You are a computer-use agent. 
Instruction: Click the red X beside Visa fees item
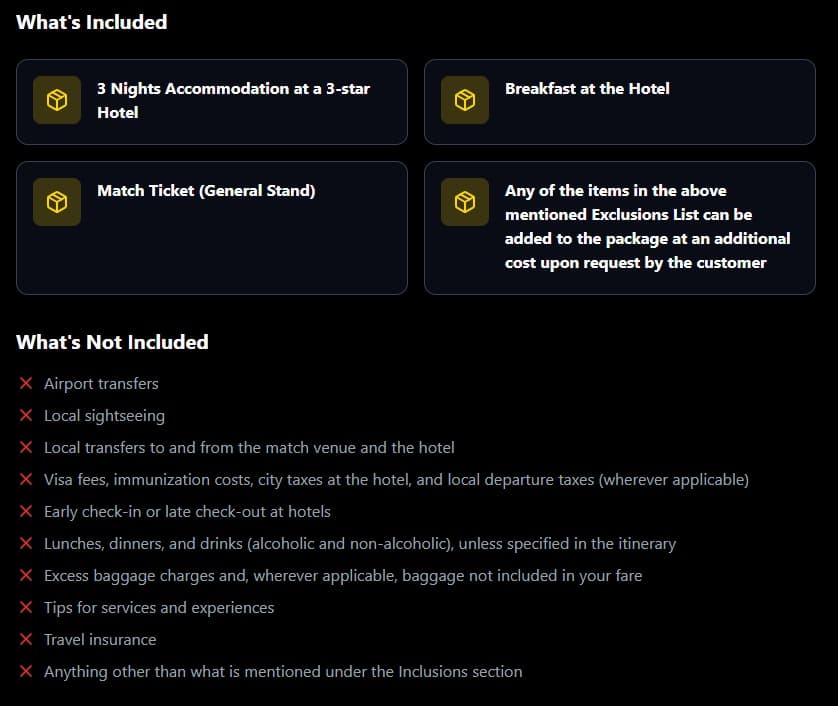26,479
